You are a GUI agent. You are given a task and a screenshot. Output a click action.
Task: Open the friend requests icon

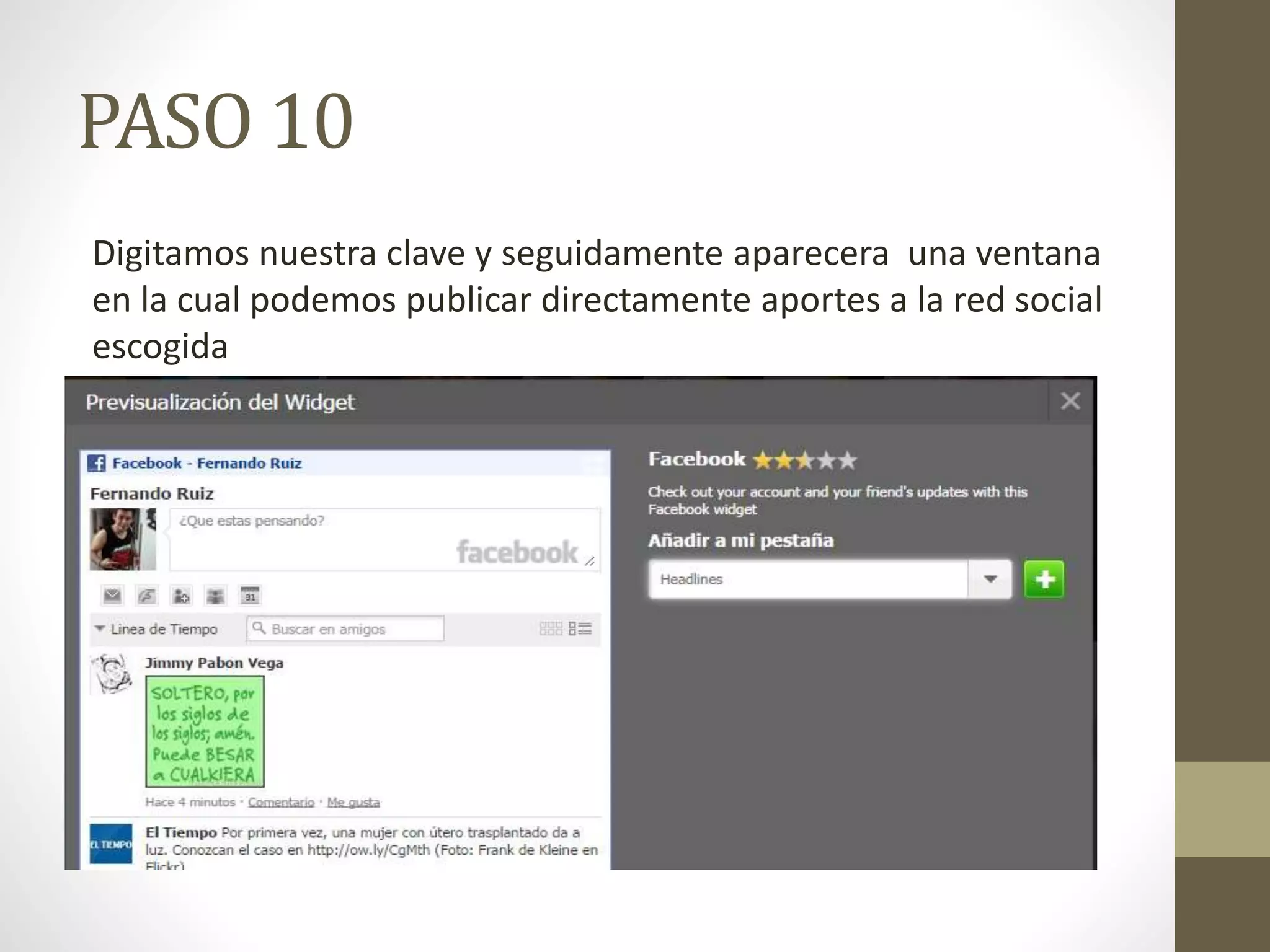tap(181, 596)
